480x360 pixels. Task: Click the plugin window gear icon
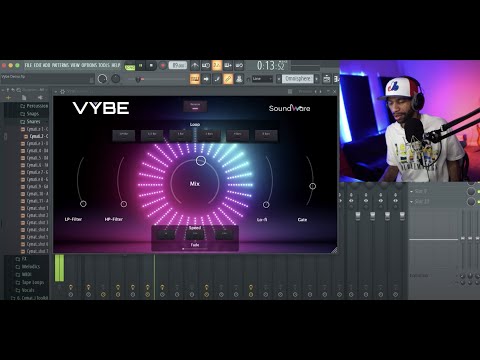pos(62,91)
